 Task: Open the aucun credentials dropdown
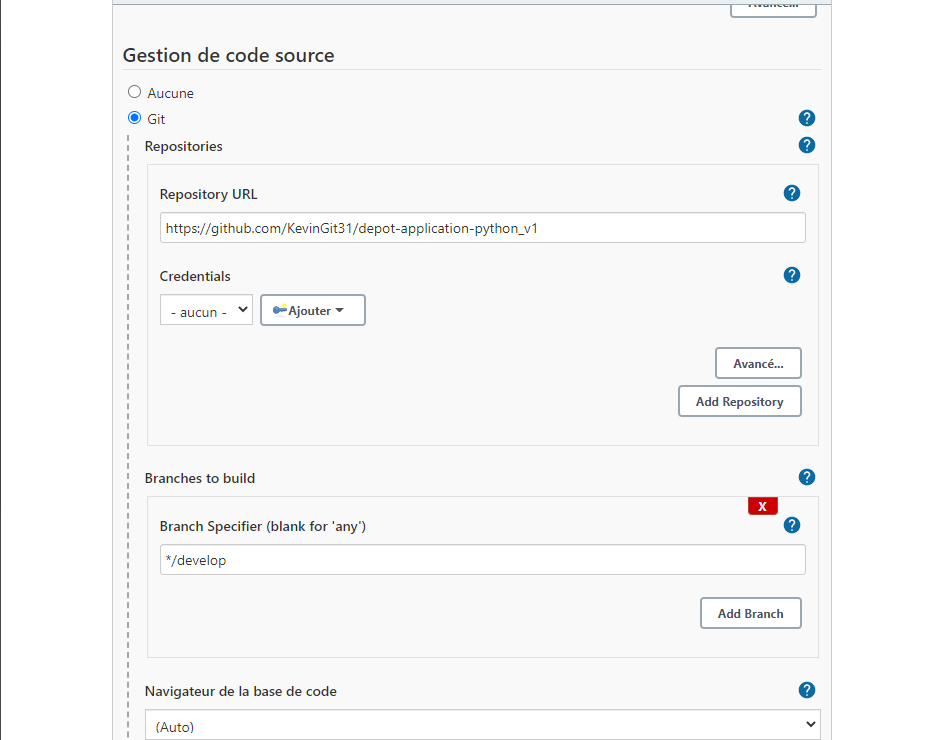pyautogui.click(x=206, y=310)
